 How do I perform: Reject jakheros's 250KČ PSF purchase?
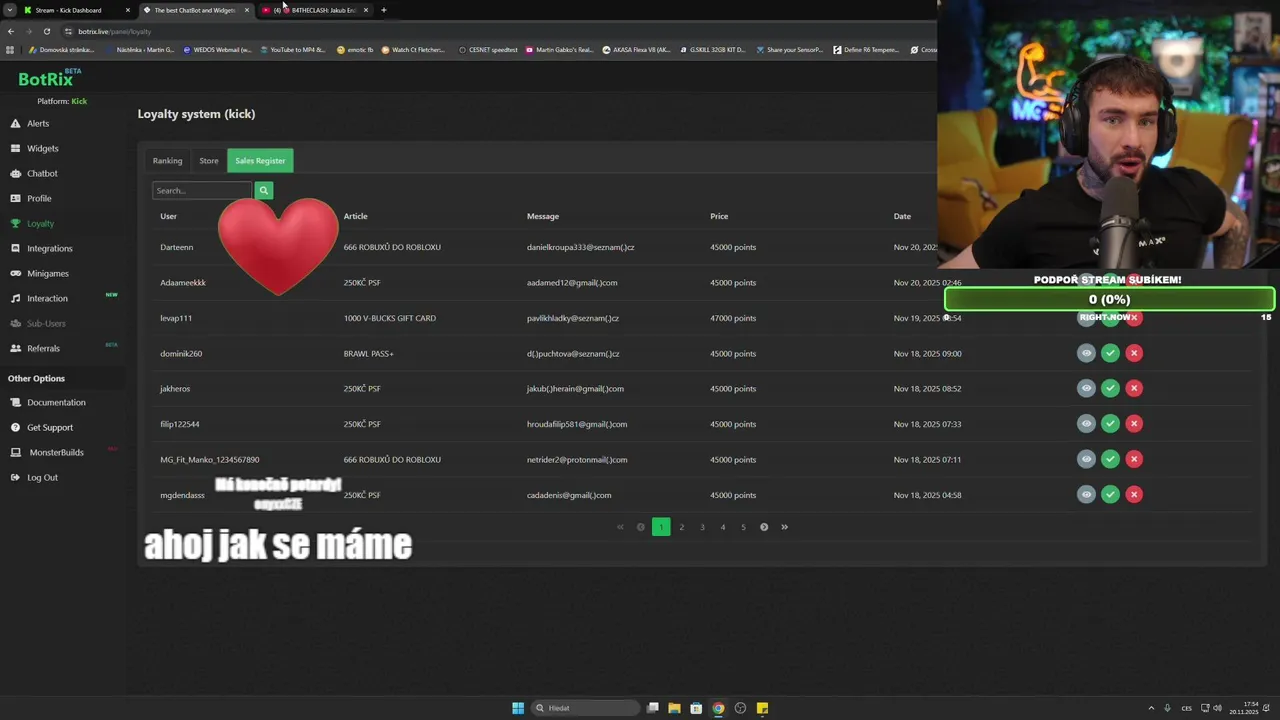pyautogui.click(x=1134, y=388)
